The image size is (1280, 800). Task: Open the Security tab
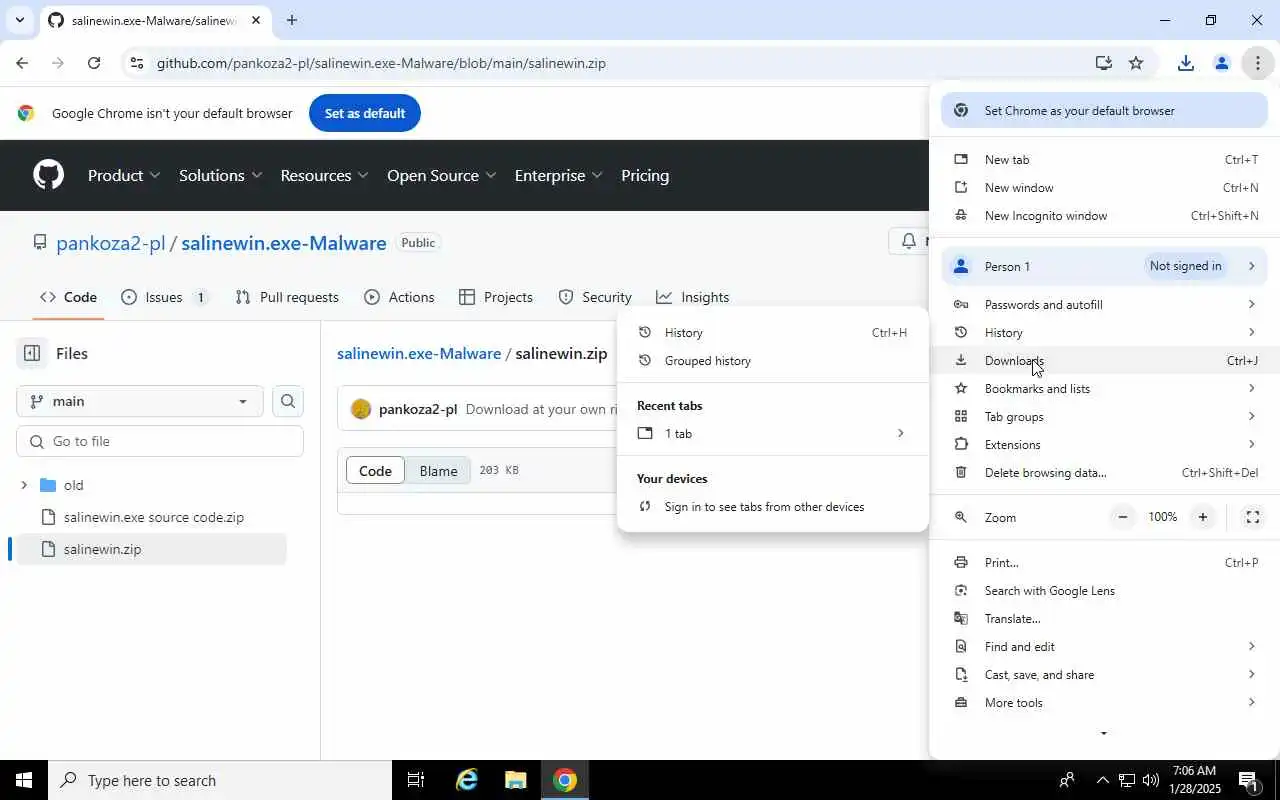pyautogui.click(x=595, y=297)
